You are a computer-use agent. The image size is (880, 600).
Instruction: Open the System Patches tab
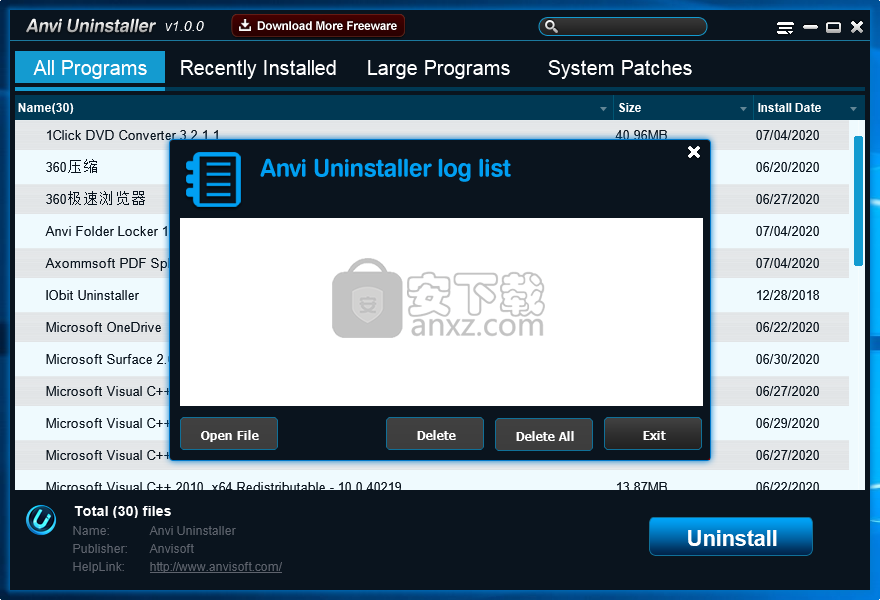click(x=620, y=68)
